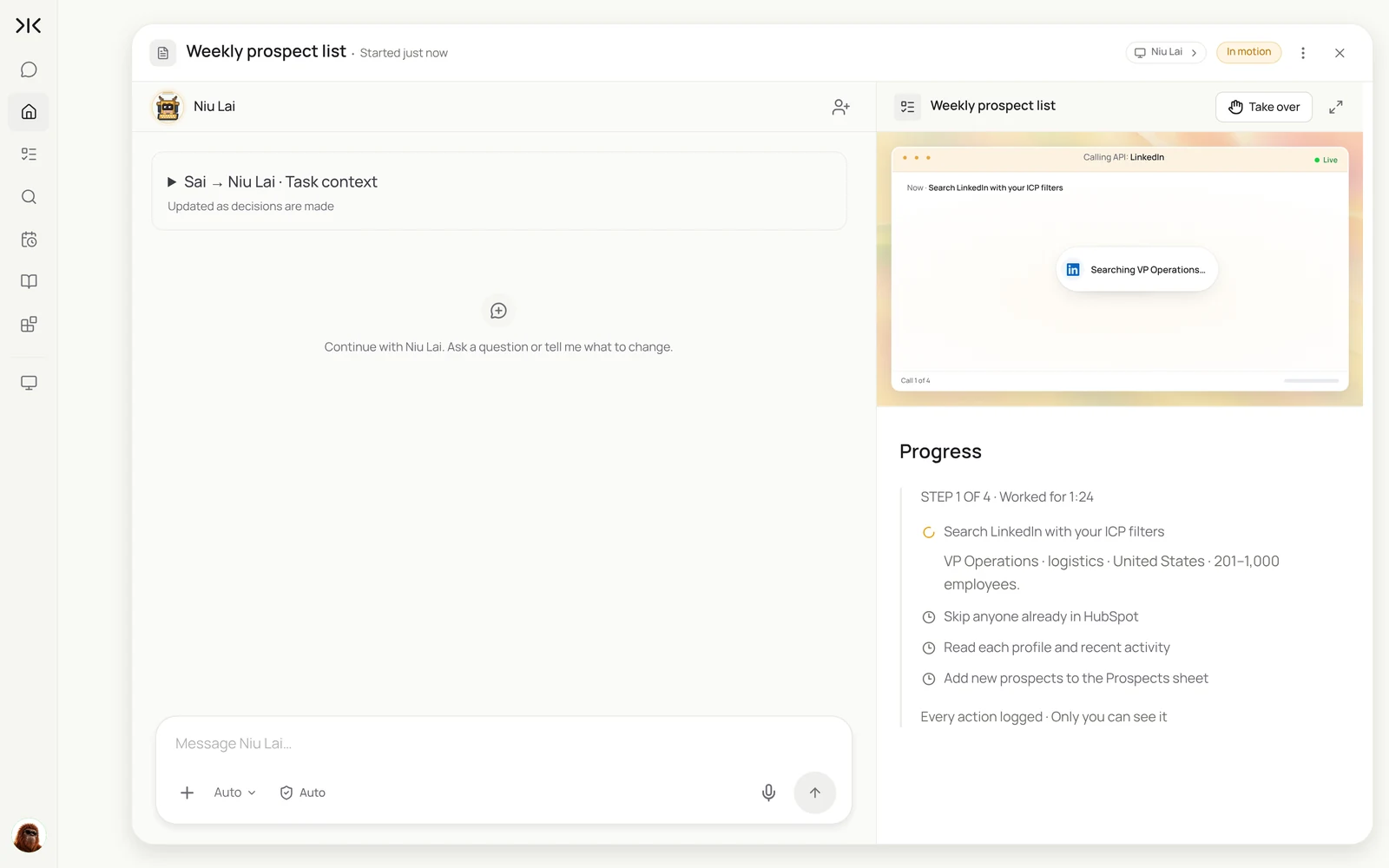Click the Every action logged note
1389x868 pixels.
coord(1043,717)
